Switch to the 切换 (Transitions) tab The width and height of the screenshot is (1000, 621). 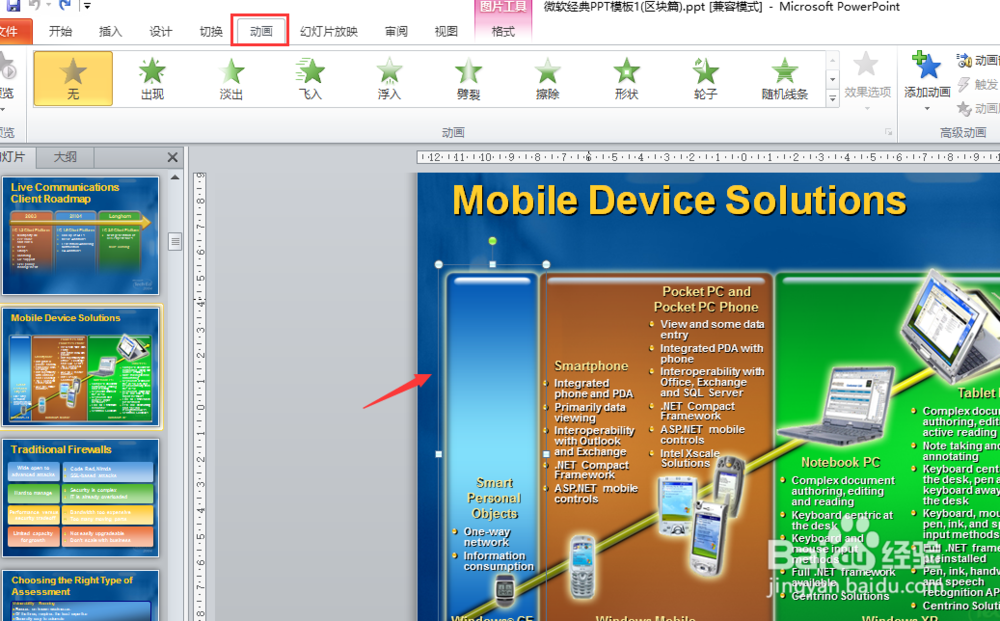tap(211, 31)
